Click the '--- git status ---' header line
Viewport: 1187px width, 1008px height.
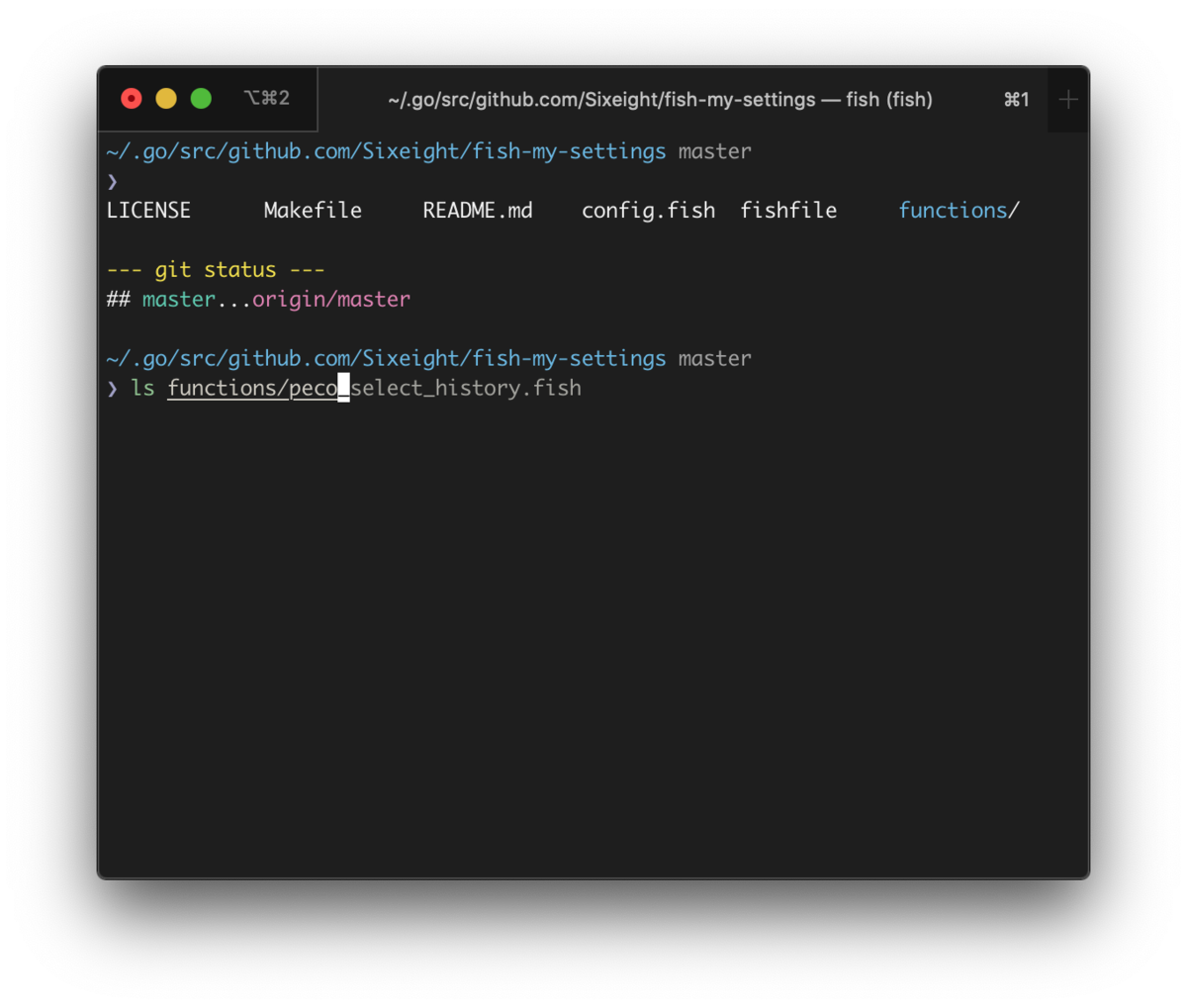[x=216, y=269]
